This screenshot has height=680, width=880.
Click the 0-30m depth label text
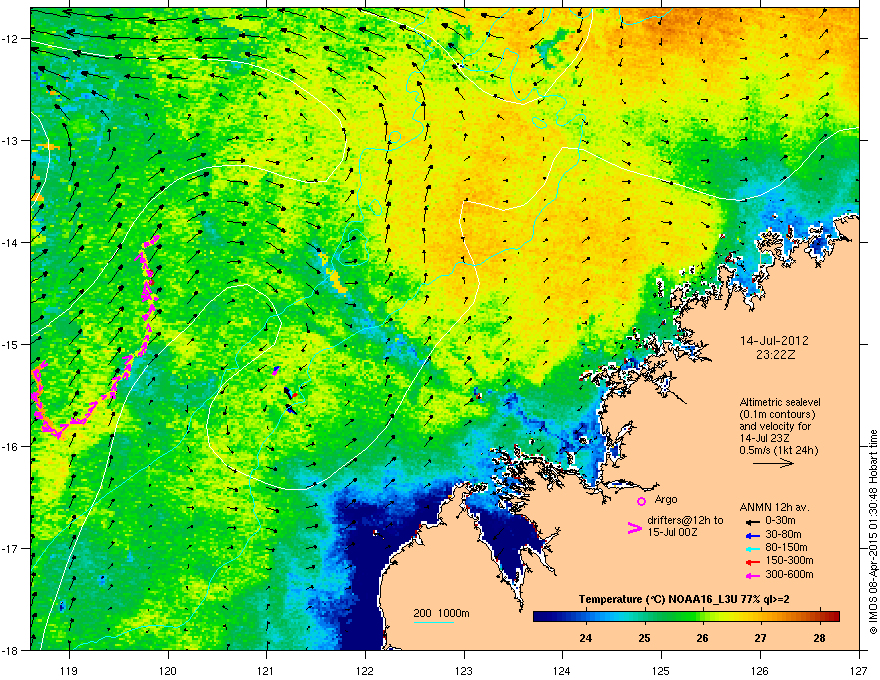pos(780,520)
